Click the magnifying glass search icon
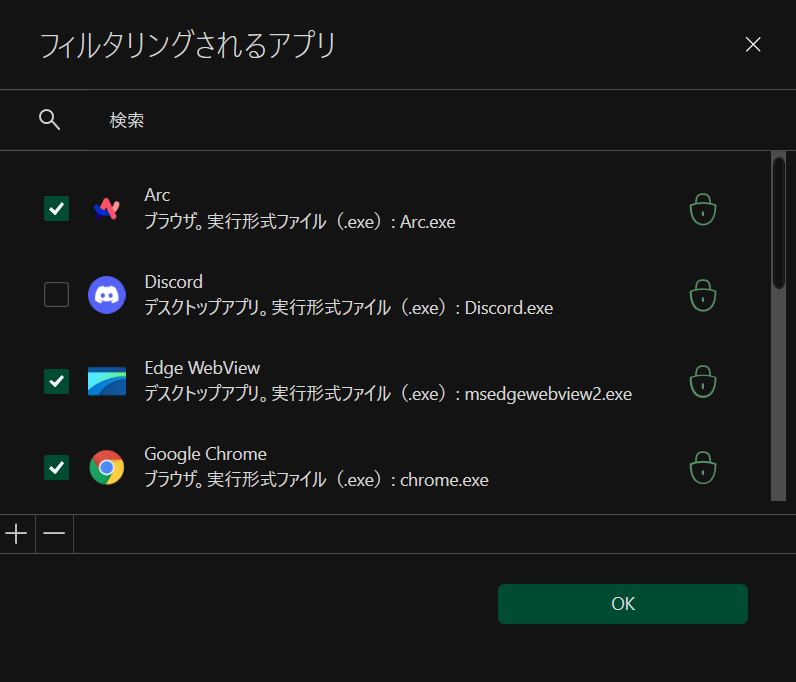The image size is (796, 682). pyautogui.click(x=49, y=120)
